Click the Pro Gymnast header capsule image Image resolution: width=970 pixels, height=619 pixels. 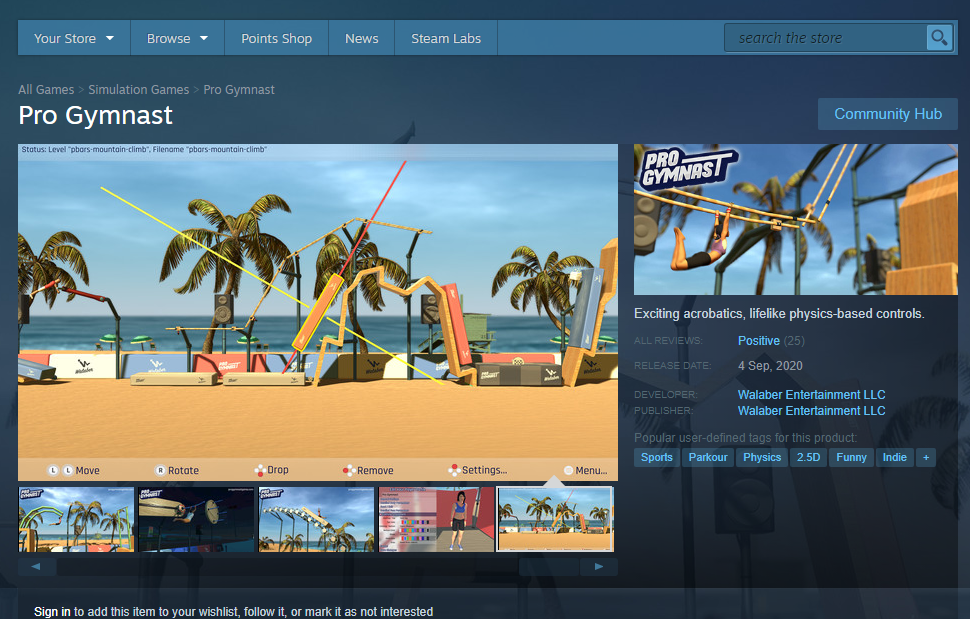(796, 220)
